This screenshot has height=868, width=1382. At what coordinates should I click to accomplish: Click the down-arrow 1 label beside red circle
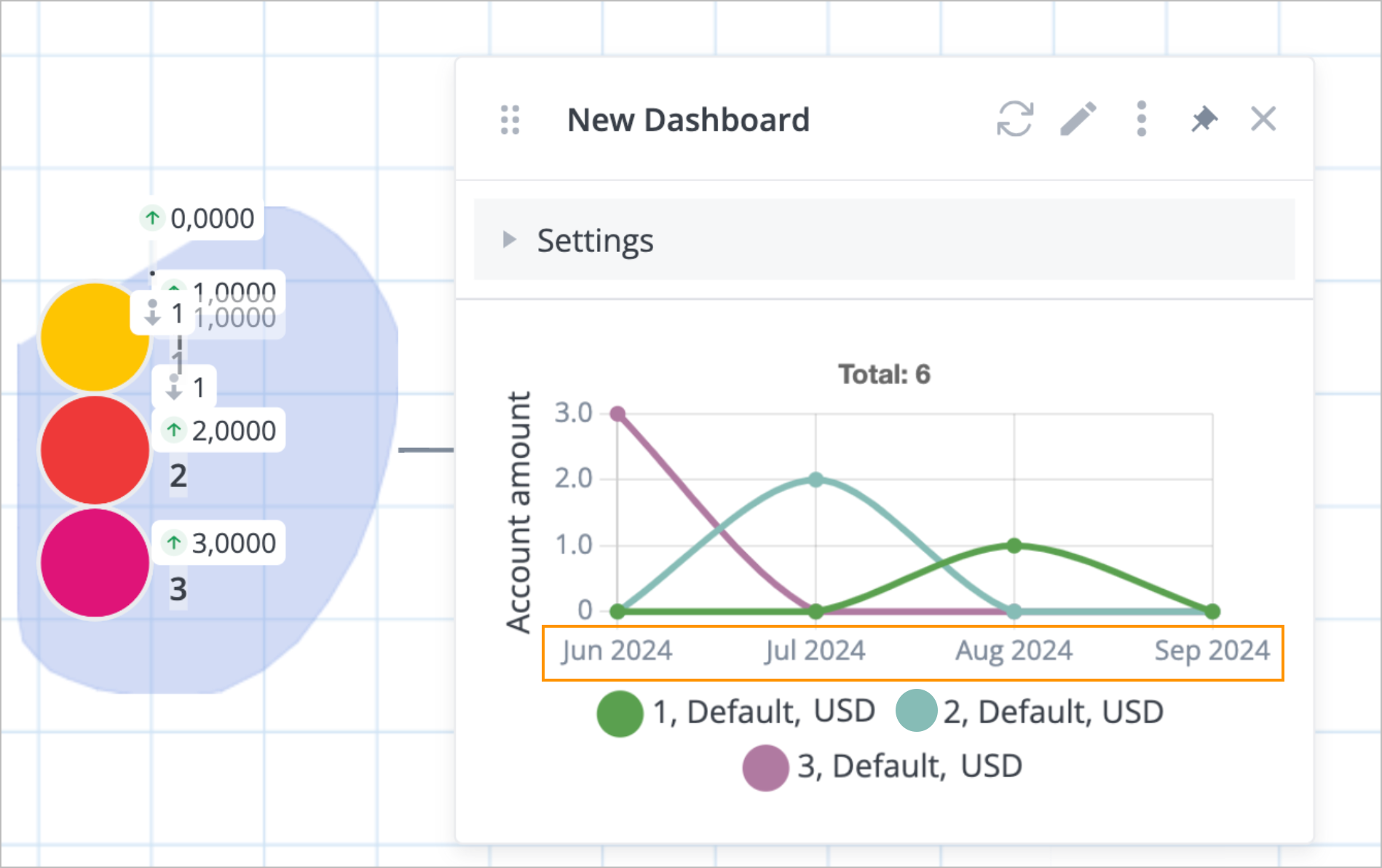tap(185, 387)
